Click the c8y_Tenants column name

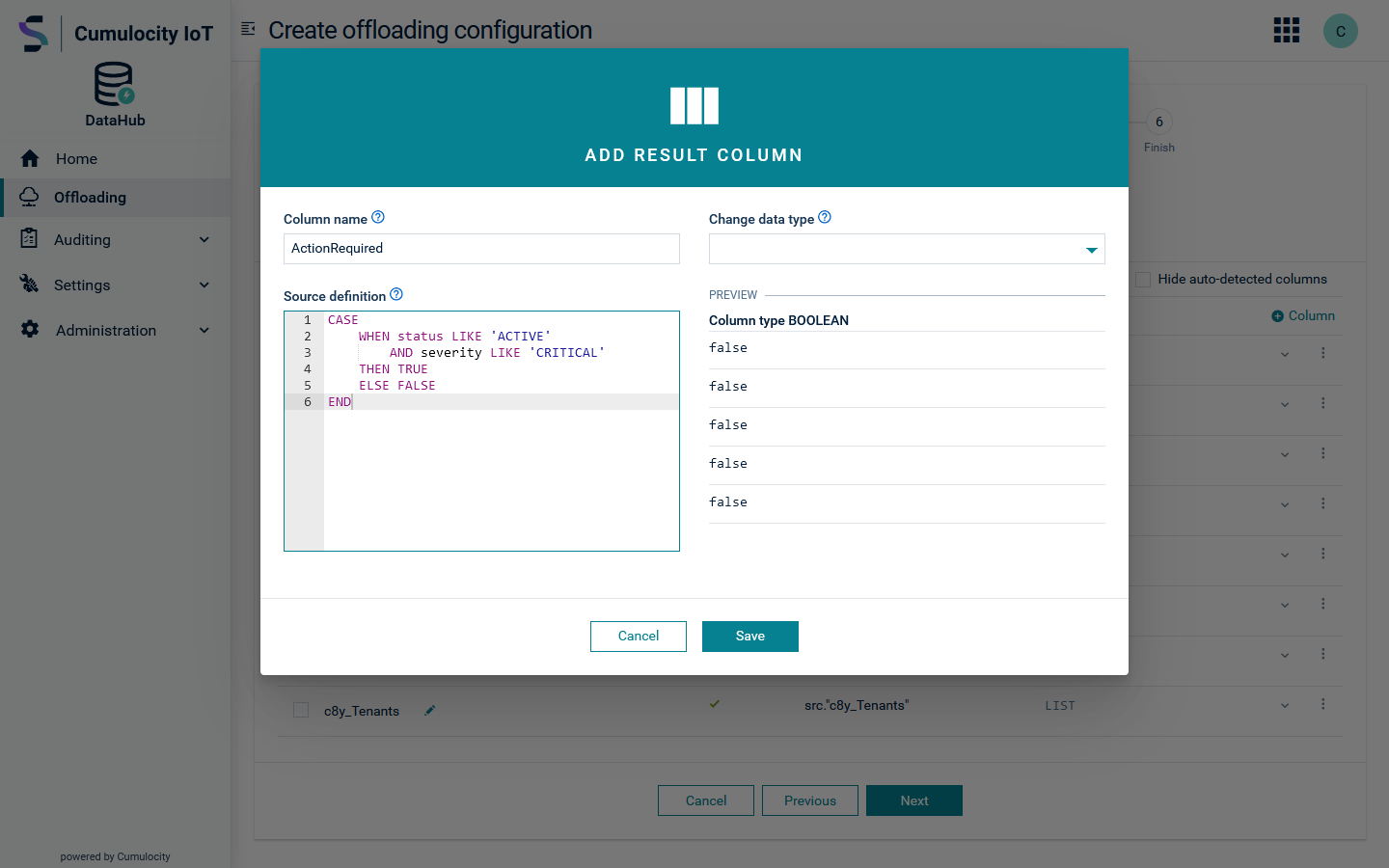362,711
